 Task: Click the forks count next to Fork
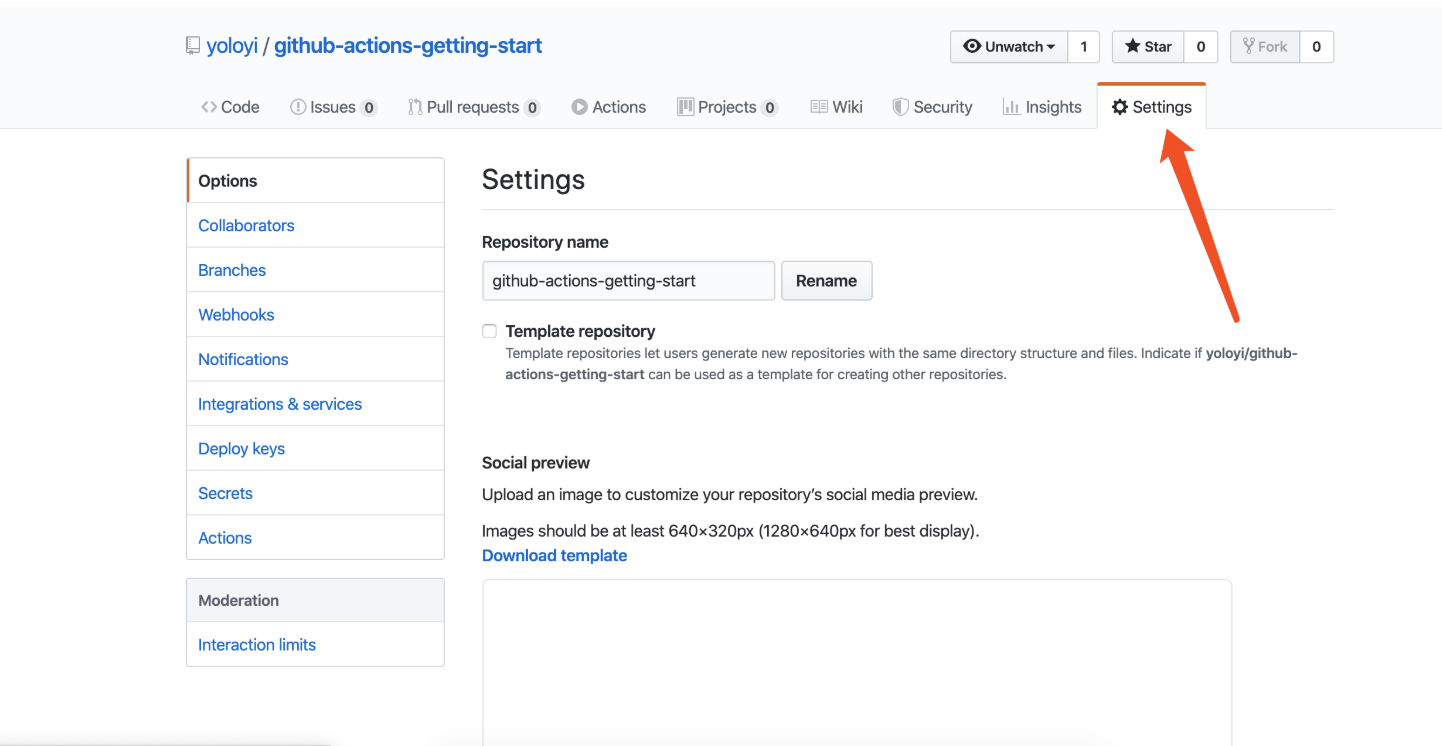click(x=1317, y=47)
